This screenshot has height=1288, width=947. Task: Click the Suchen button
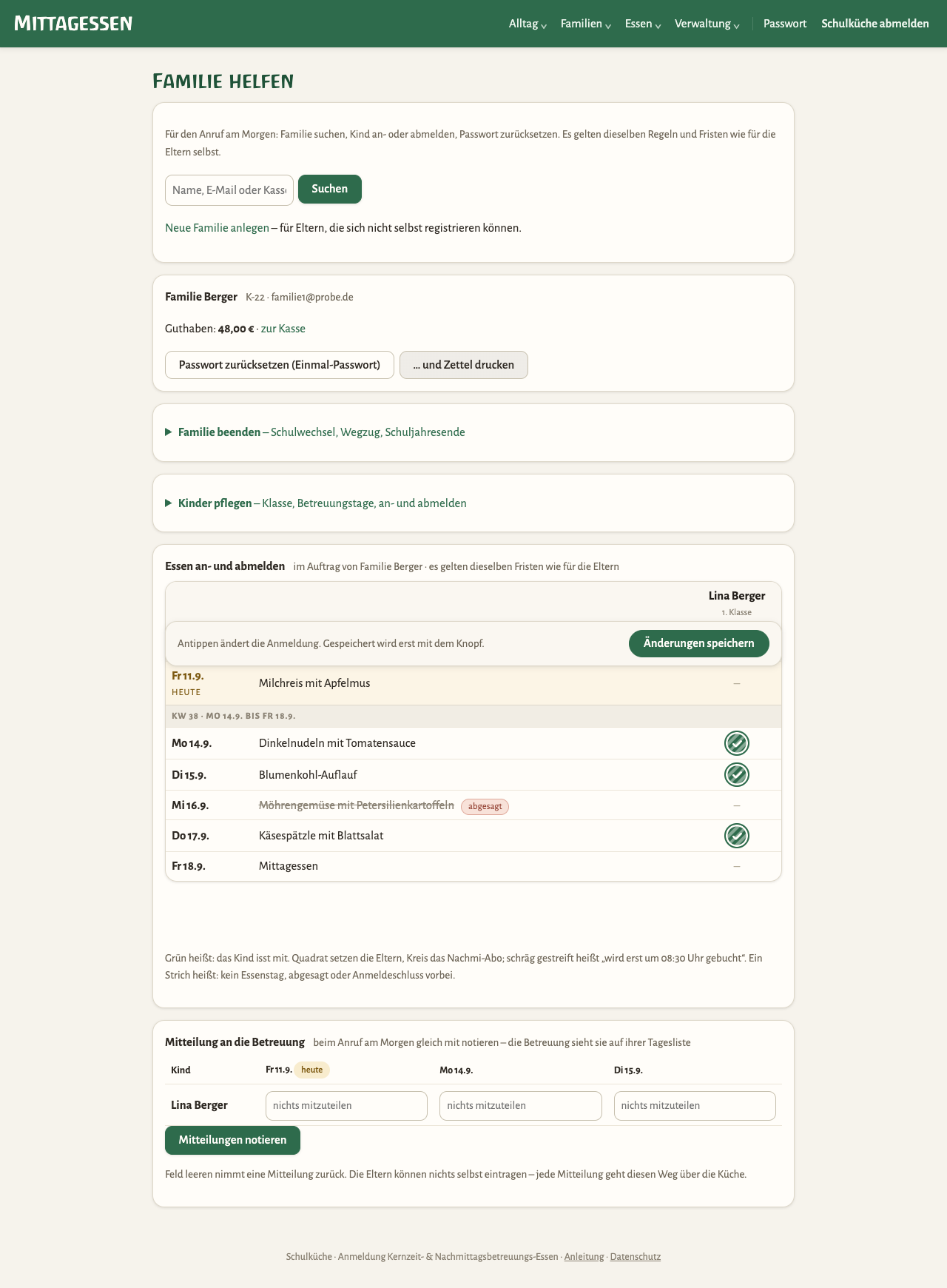click(330, 189)
